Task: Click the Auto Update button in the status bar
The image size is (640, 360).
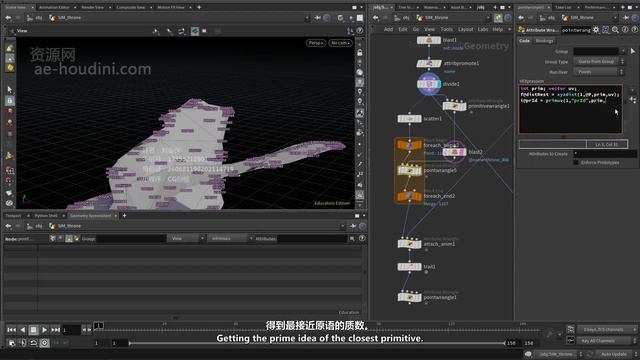Action: click(614, 354)
